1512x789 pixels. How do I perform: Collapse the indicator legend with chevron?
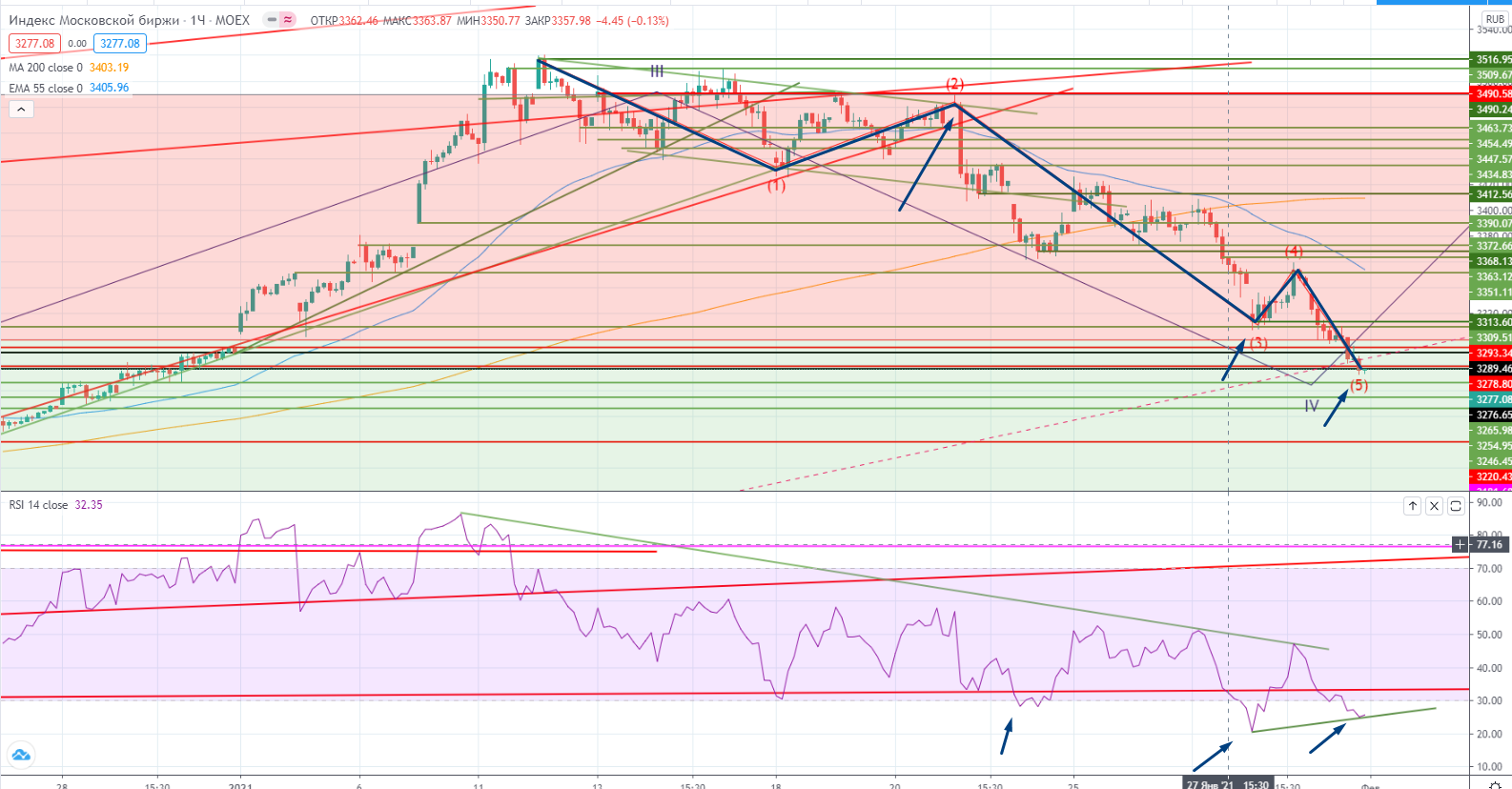pos(21,110)
